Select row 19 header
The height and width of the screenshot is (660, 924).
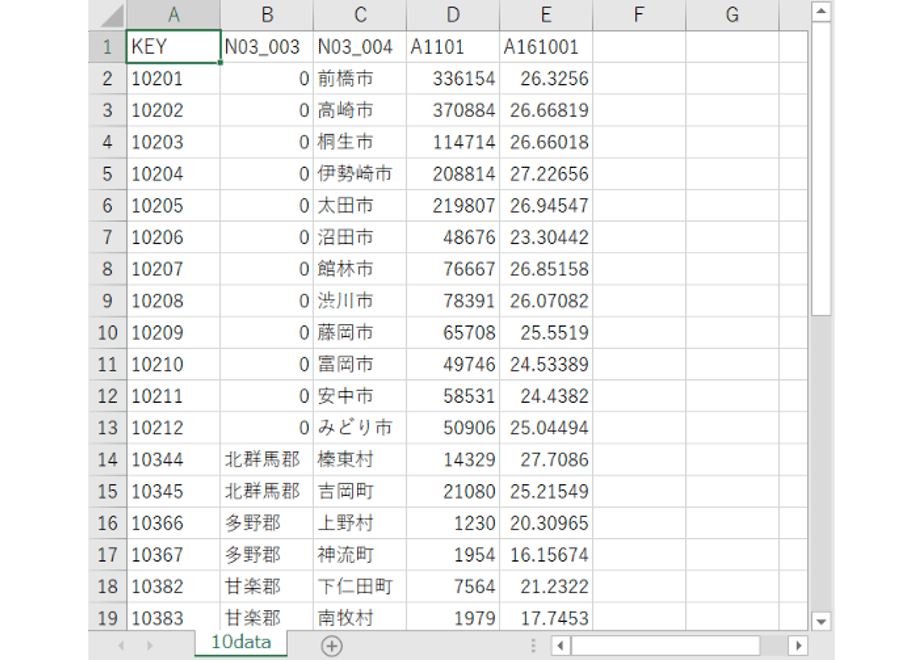click(107, 618)
